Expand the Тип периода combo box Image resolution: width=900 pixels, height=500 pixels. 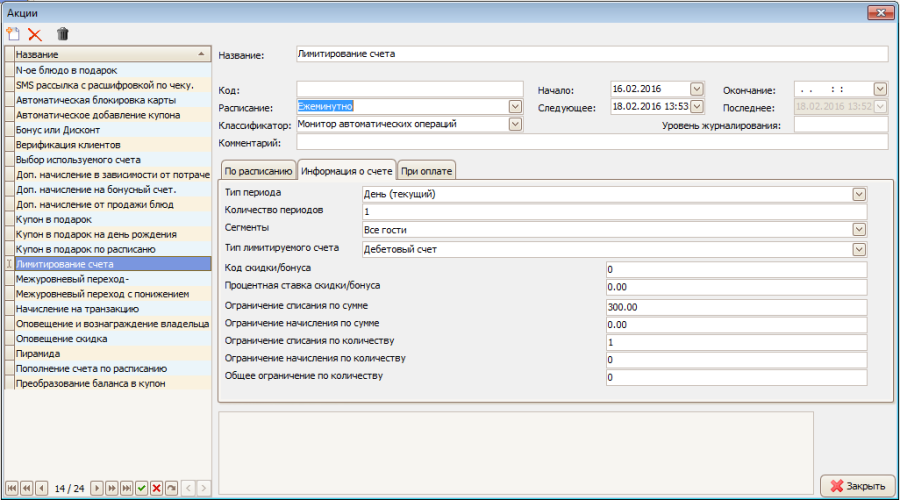point(859,194)
